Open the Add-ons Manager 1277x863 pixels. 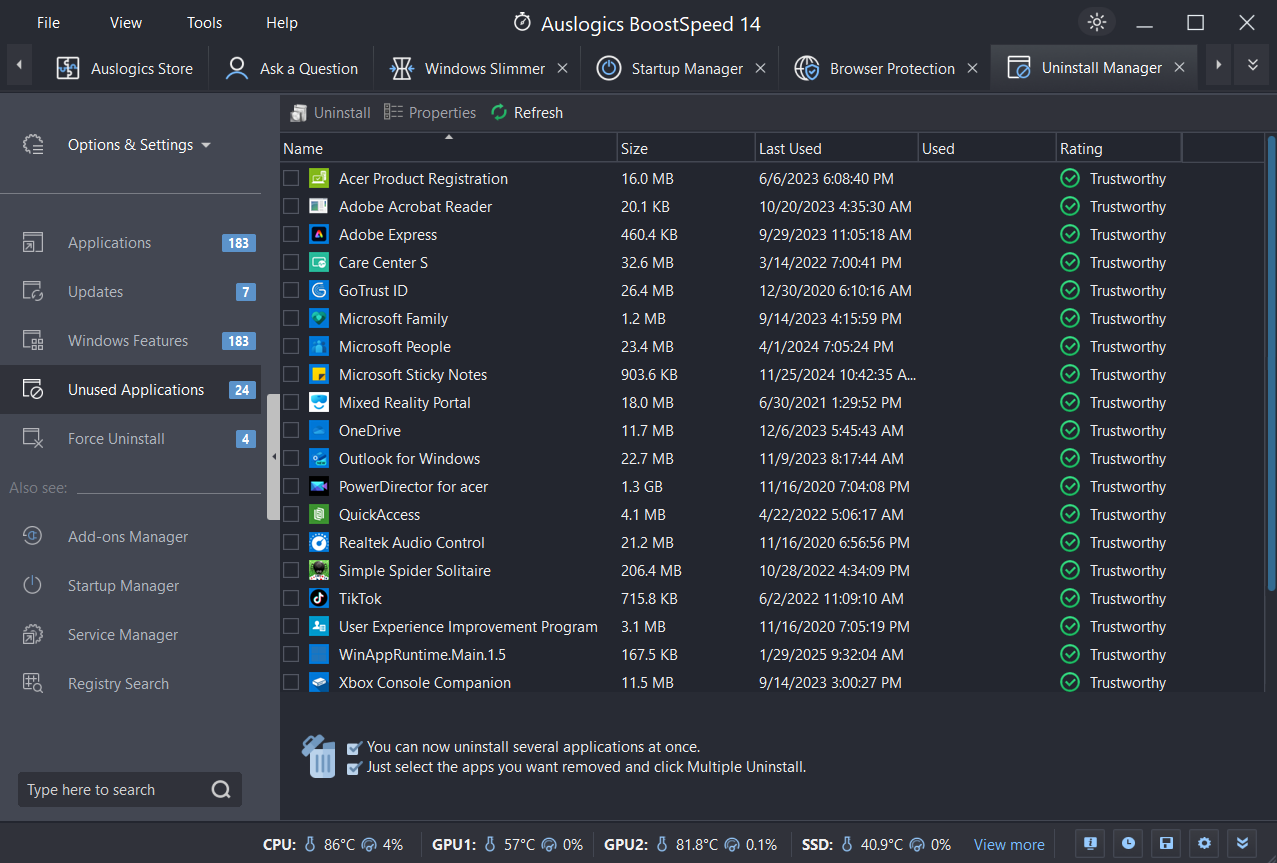tap(128, 536)
